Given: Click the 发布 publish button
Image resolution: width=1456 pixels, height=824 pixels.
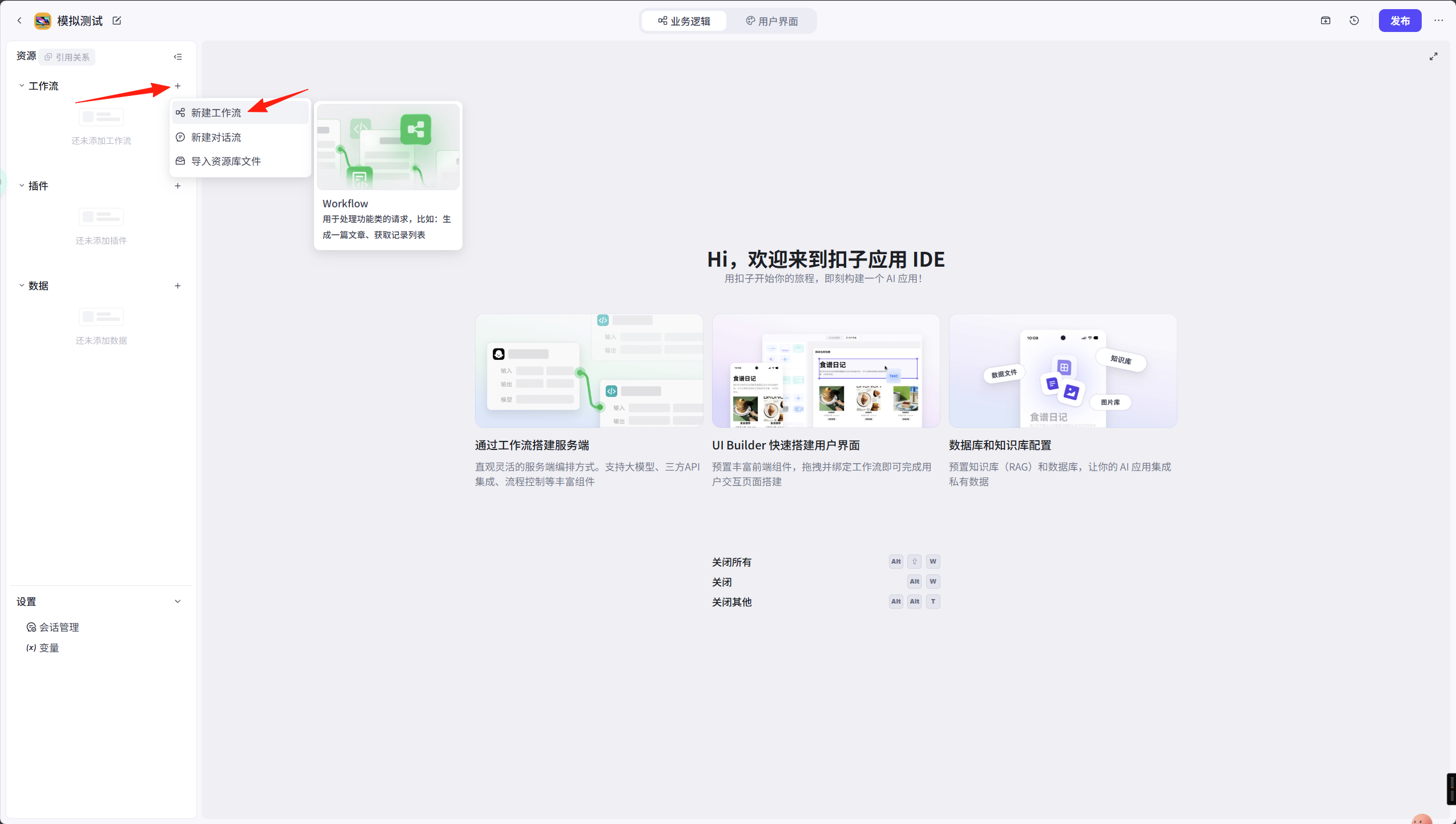Looking at the screenshot, I should [1400, 21].
